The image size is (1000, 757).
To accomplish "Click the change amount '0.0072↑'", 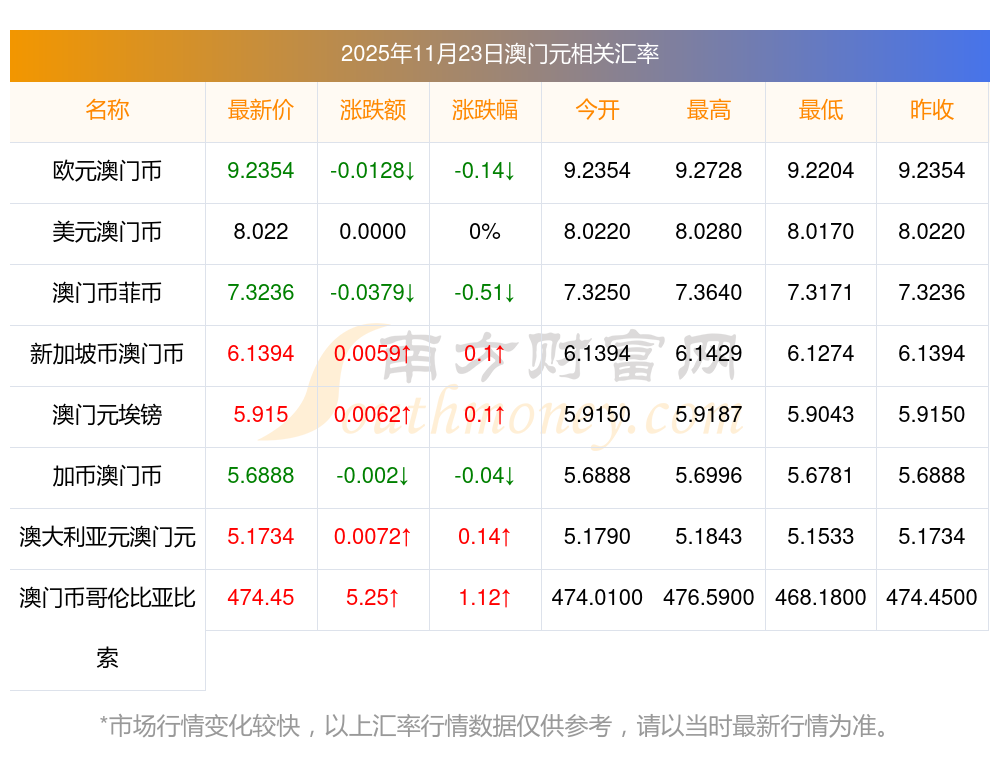I will 372,536.
